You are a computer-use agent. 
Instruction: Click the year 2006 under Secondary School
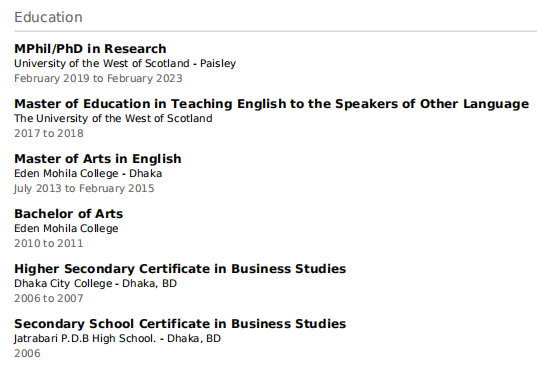(27, 353)
